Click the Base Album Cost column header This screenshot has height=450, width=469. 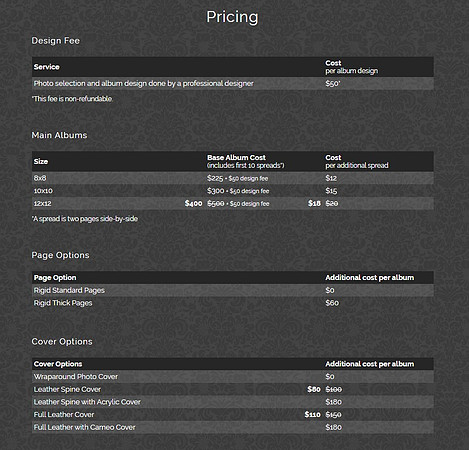[245, 161]
